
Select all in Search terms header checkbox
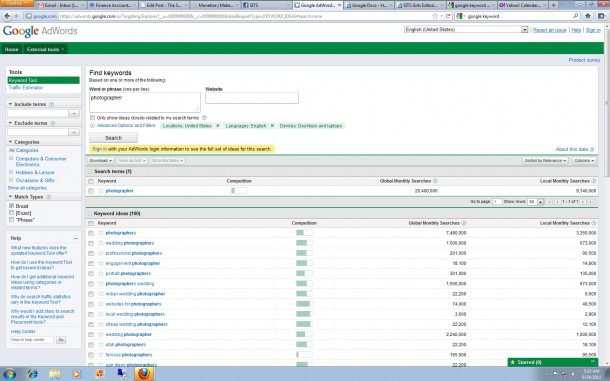(x=91, y=181)
